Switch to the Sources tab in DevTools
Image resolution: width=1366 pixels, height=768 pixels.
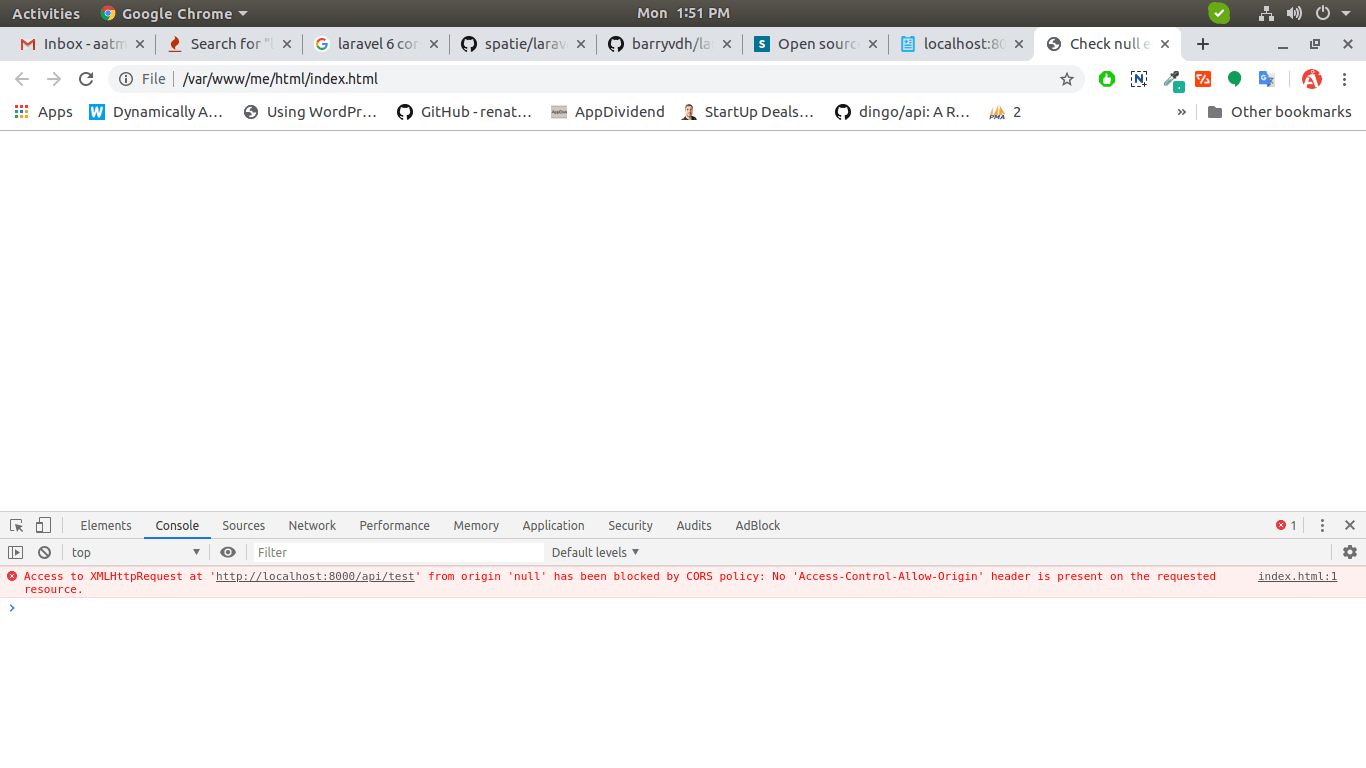(243, 525)
